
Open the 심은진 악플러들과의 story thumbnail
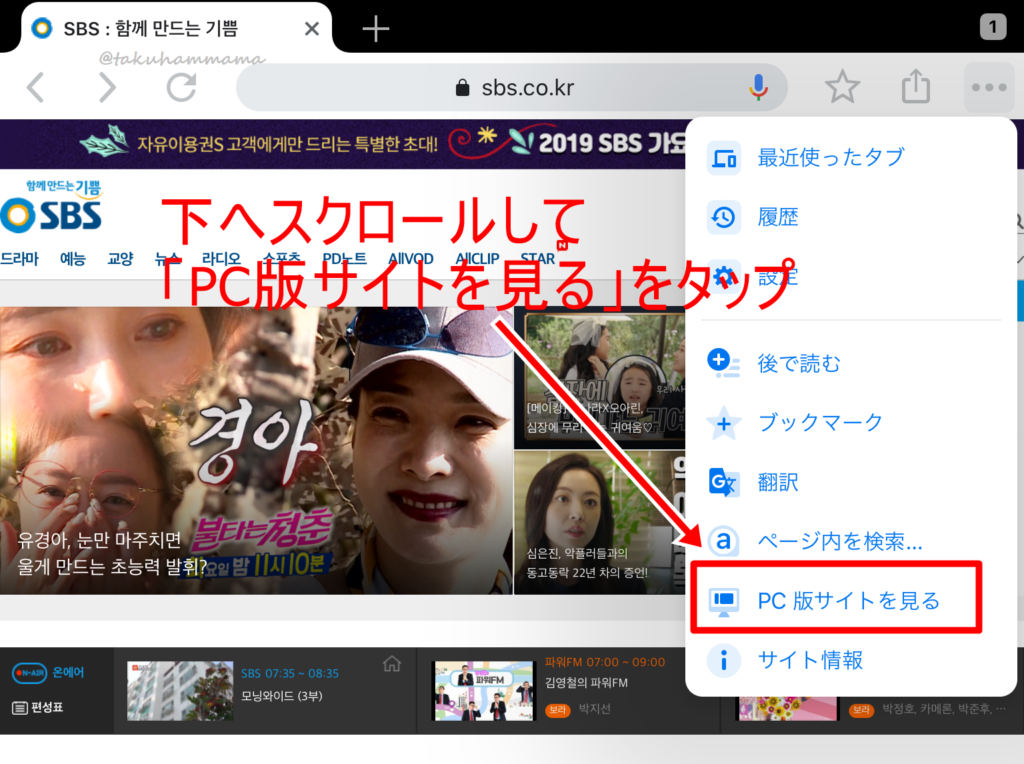[600, 522]
